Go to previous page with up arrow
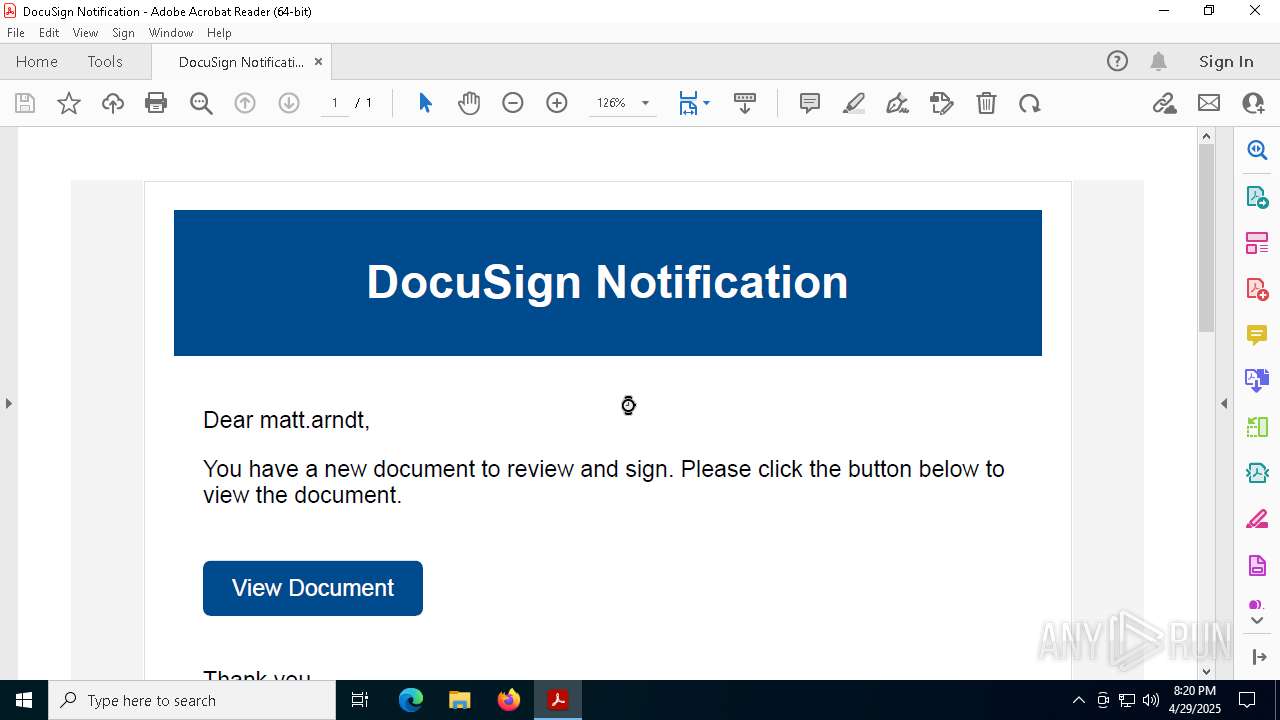This screenshot has height=720, width=1280. 245,103
